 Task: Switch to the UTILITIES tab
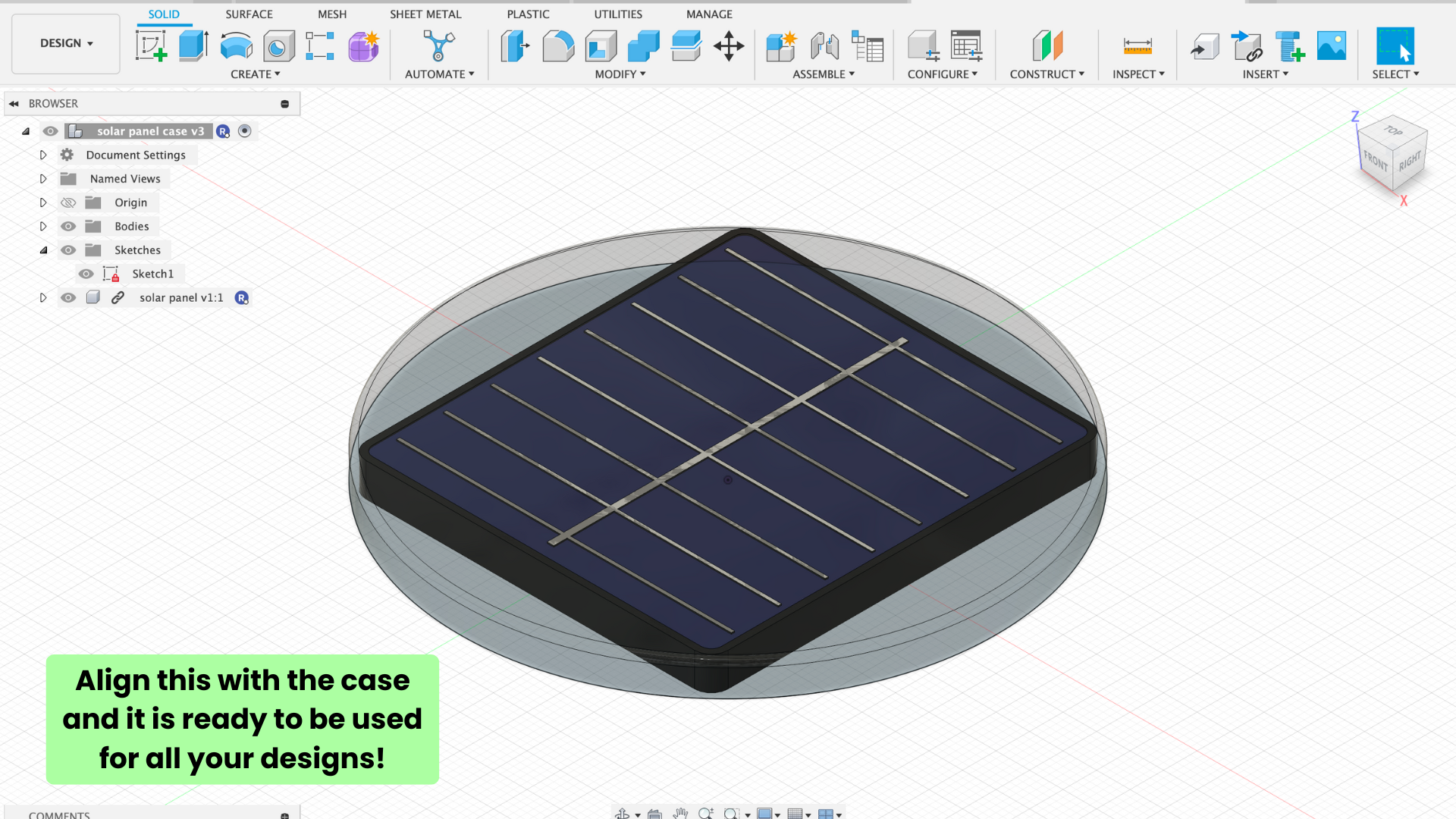(x=618, y=14)
